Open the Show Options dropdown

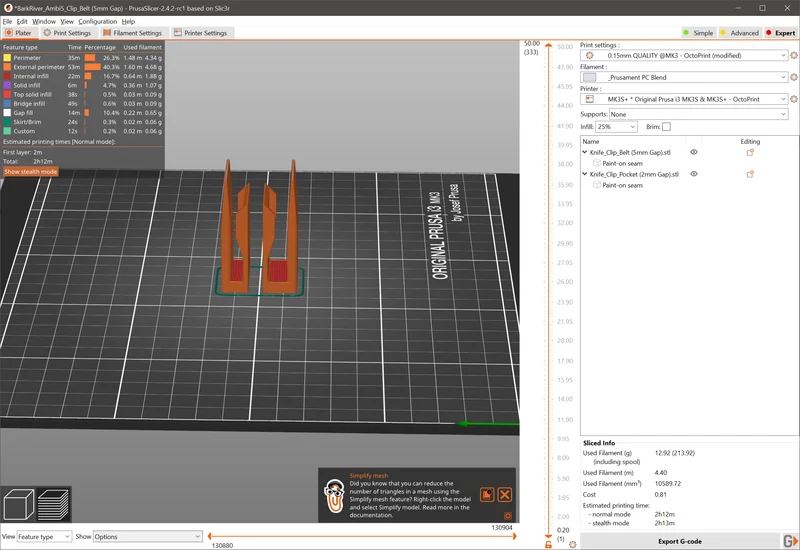point(148,537)
